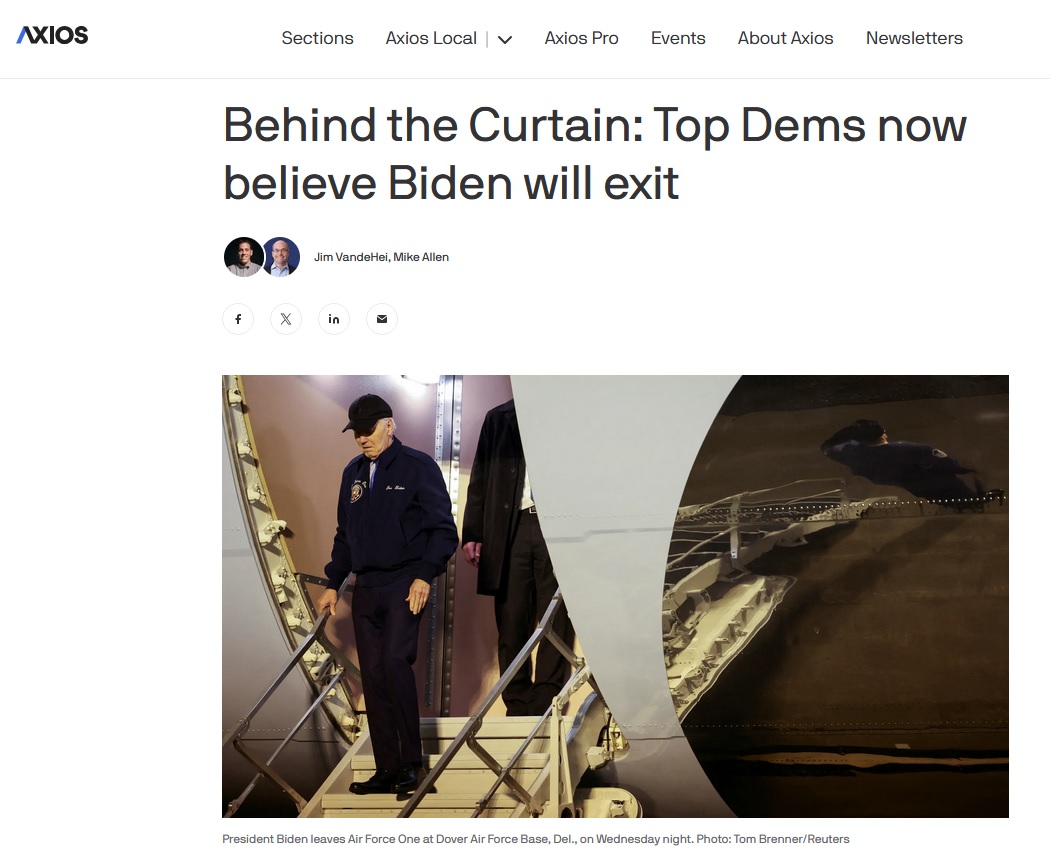This screenshot has width=1050, height=866.
Task: Expand the Axios Local dropdown chevron
Action: (x=505, y=40)
